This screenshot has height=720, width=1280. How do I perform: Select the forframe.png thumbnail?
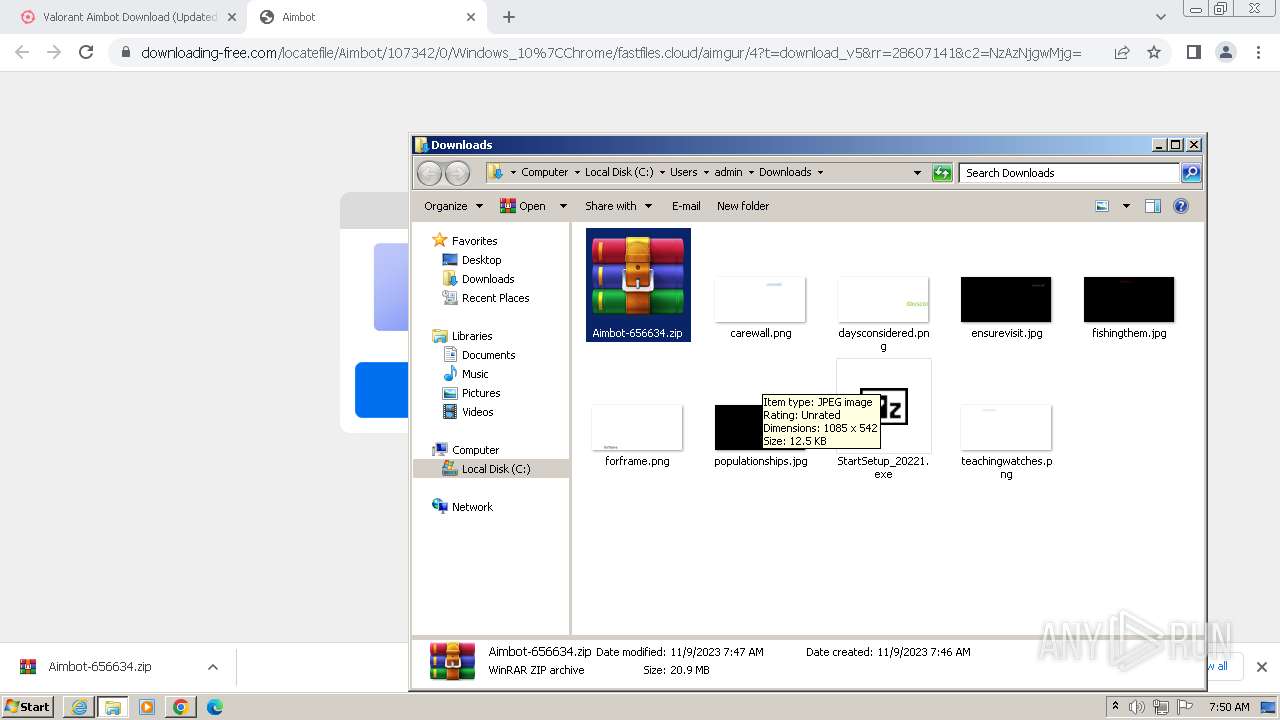637,427
